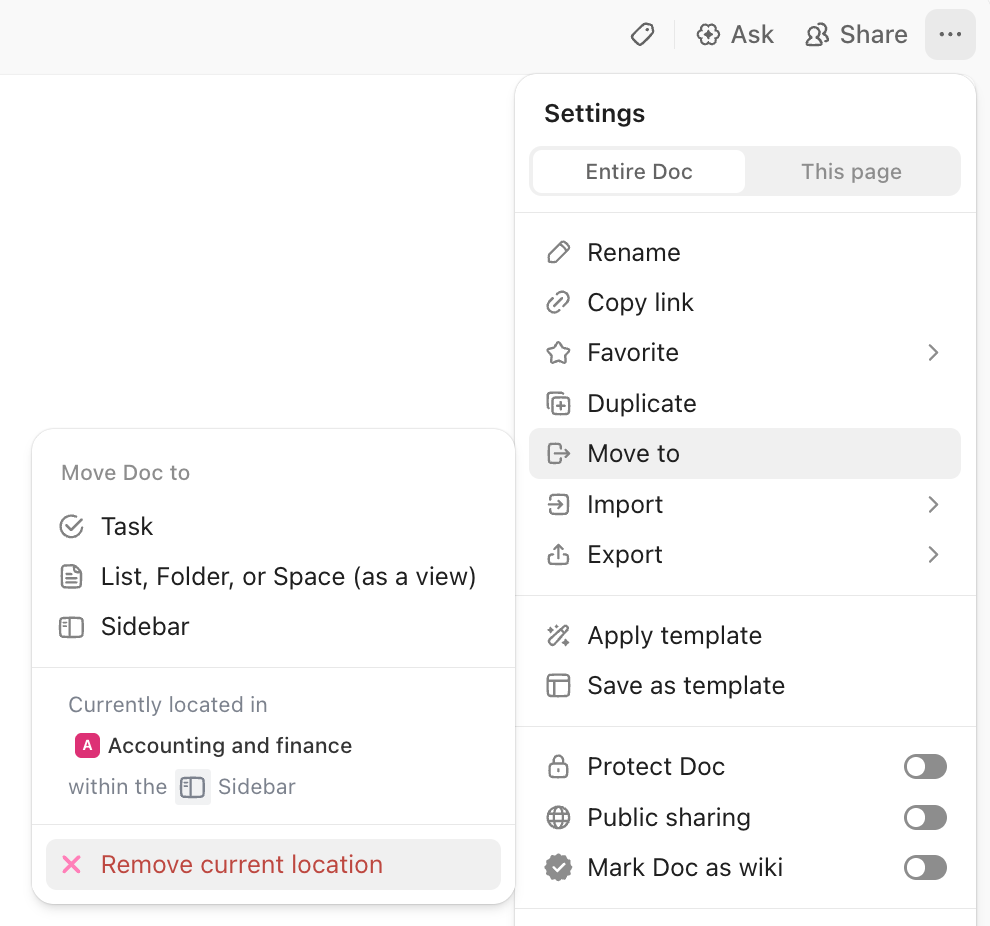Switch to the This page tab
The image size is (990, 926).
tap(851, 171)
